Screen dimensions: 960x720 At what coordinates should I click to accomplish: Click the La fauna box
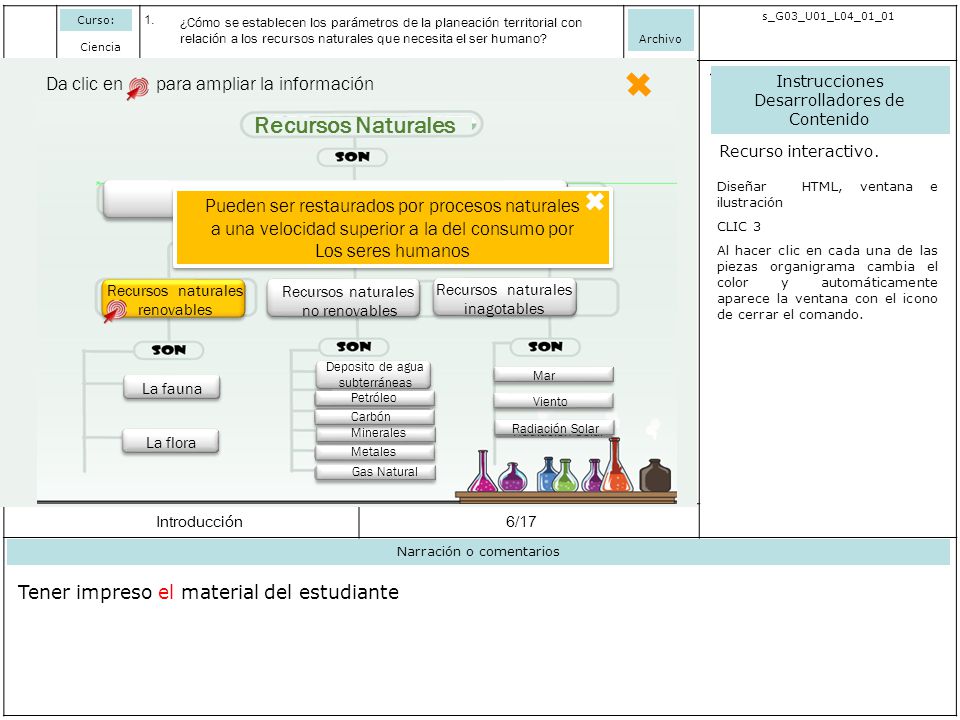[171, 389]
